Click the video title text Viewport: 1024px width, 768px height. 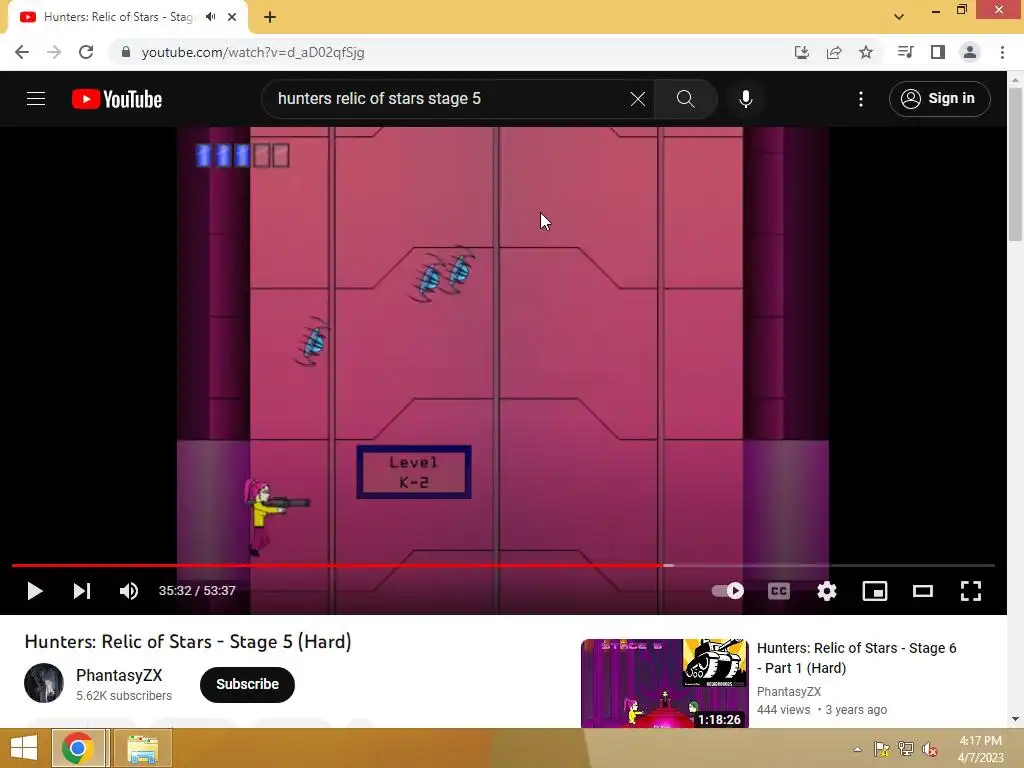click(x=188, y=642)
